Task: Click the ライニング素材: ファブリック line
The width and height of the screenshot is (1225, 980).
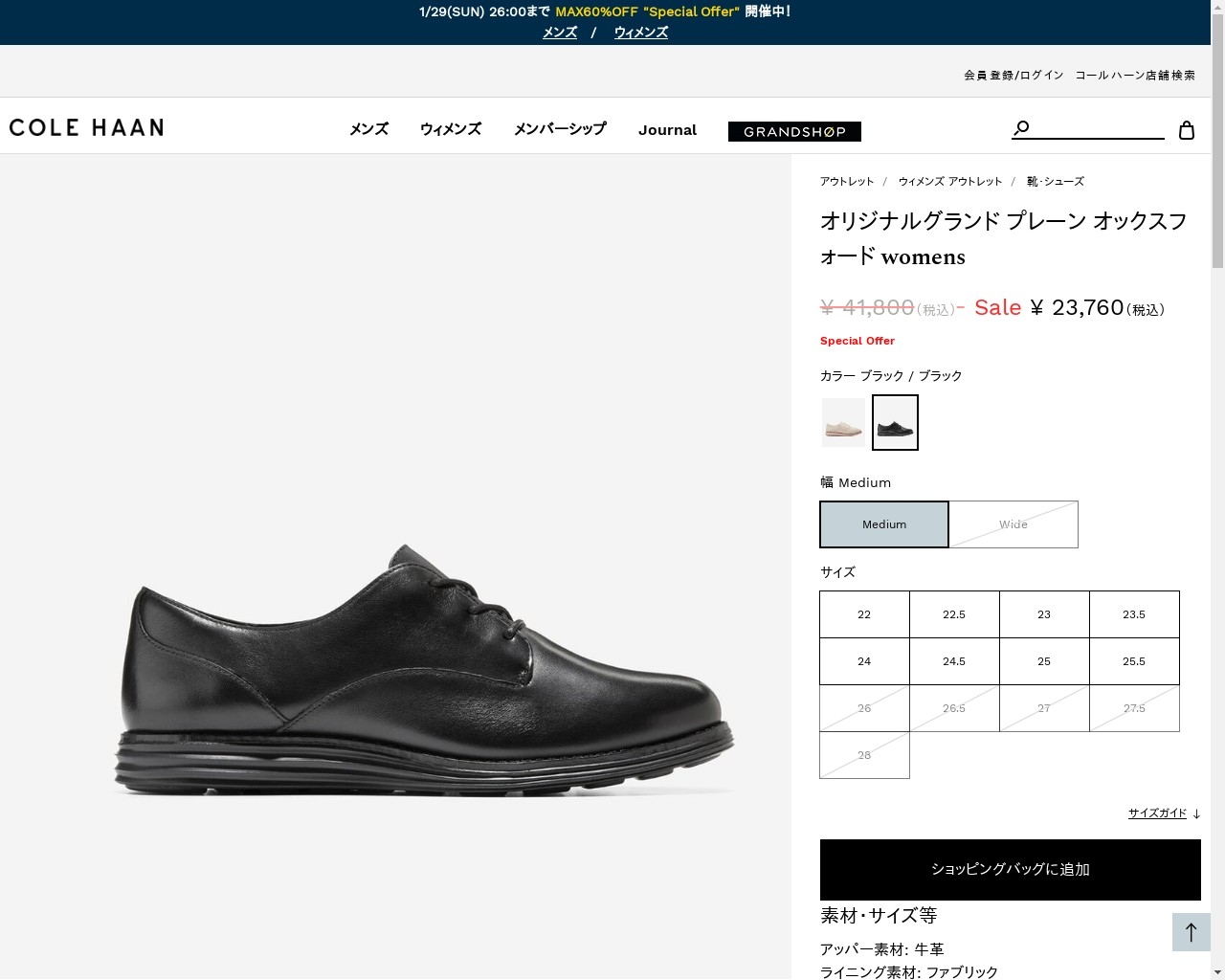Action: pyautogui.click(x=909, y=972)
